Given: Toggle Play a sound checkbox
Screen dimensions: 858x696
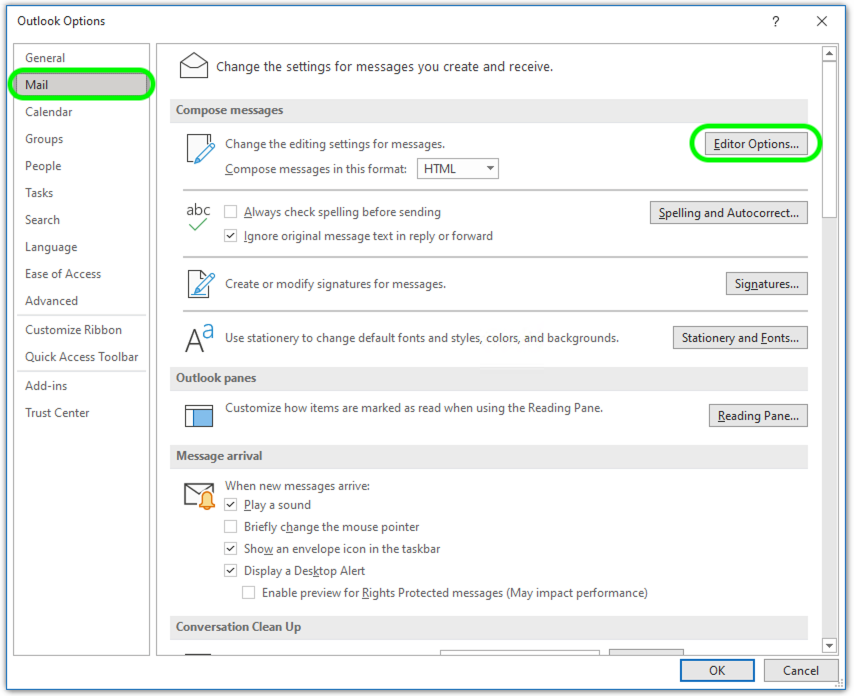Looking at the screenshot, I should pos(231,504).
